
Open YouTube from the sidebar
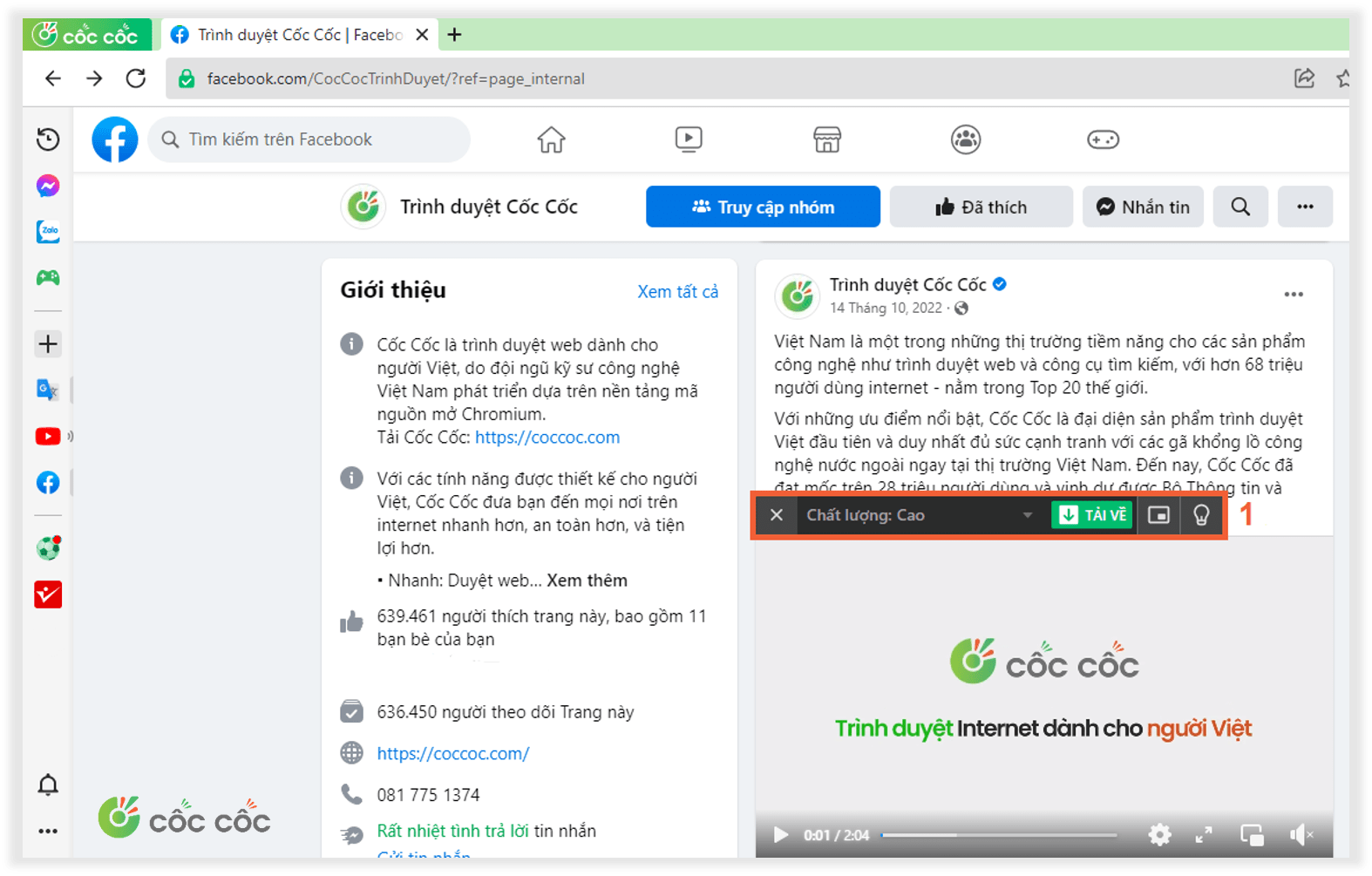[48, 436]
